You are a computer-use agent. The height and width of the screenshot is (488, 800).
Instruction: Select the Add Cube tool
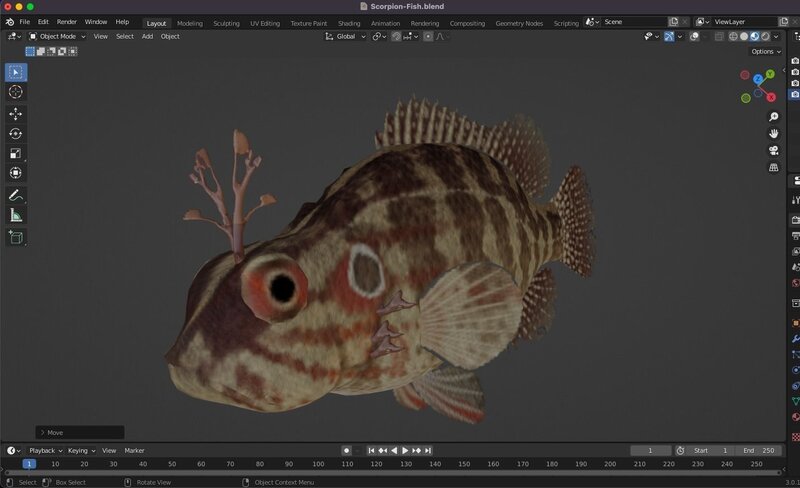pos(16,237)
